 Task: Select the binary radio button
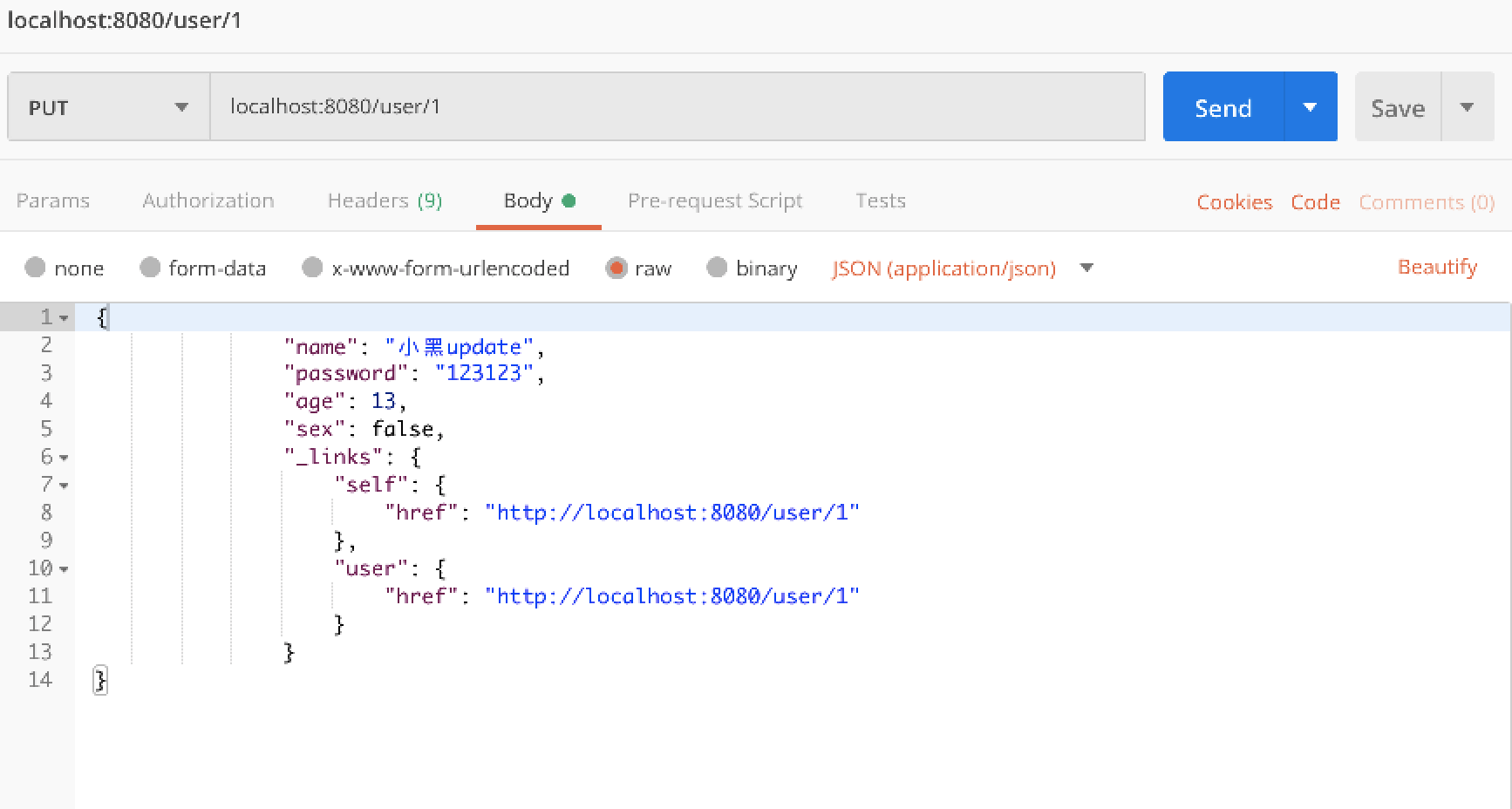click(x=717, y=268)
